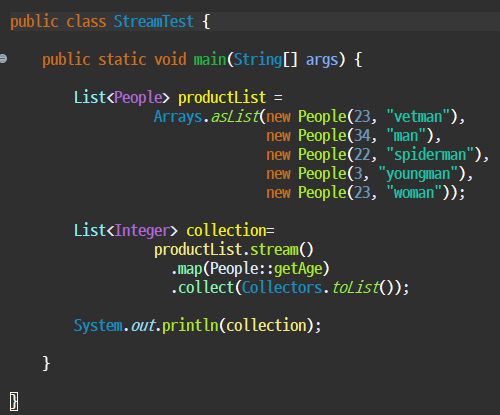Click the static keyword
The width and height of the screenshot is (500, 415).
coord(122,60)
